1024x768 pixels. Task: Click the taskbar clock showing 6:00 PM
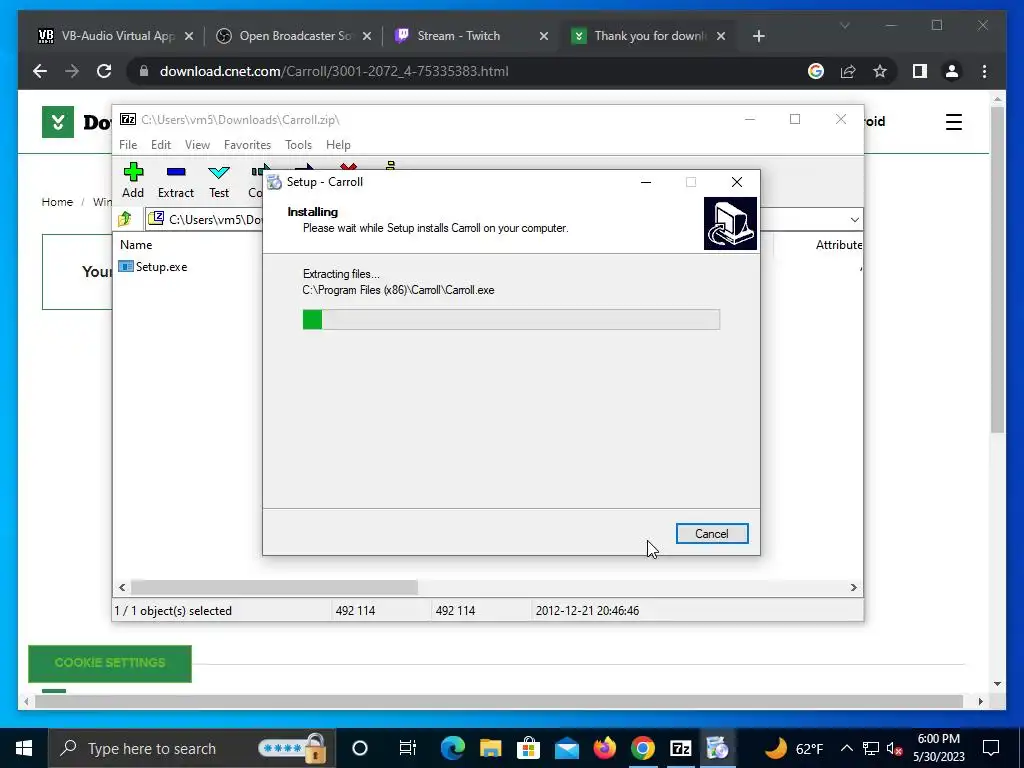coord(938,748)
